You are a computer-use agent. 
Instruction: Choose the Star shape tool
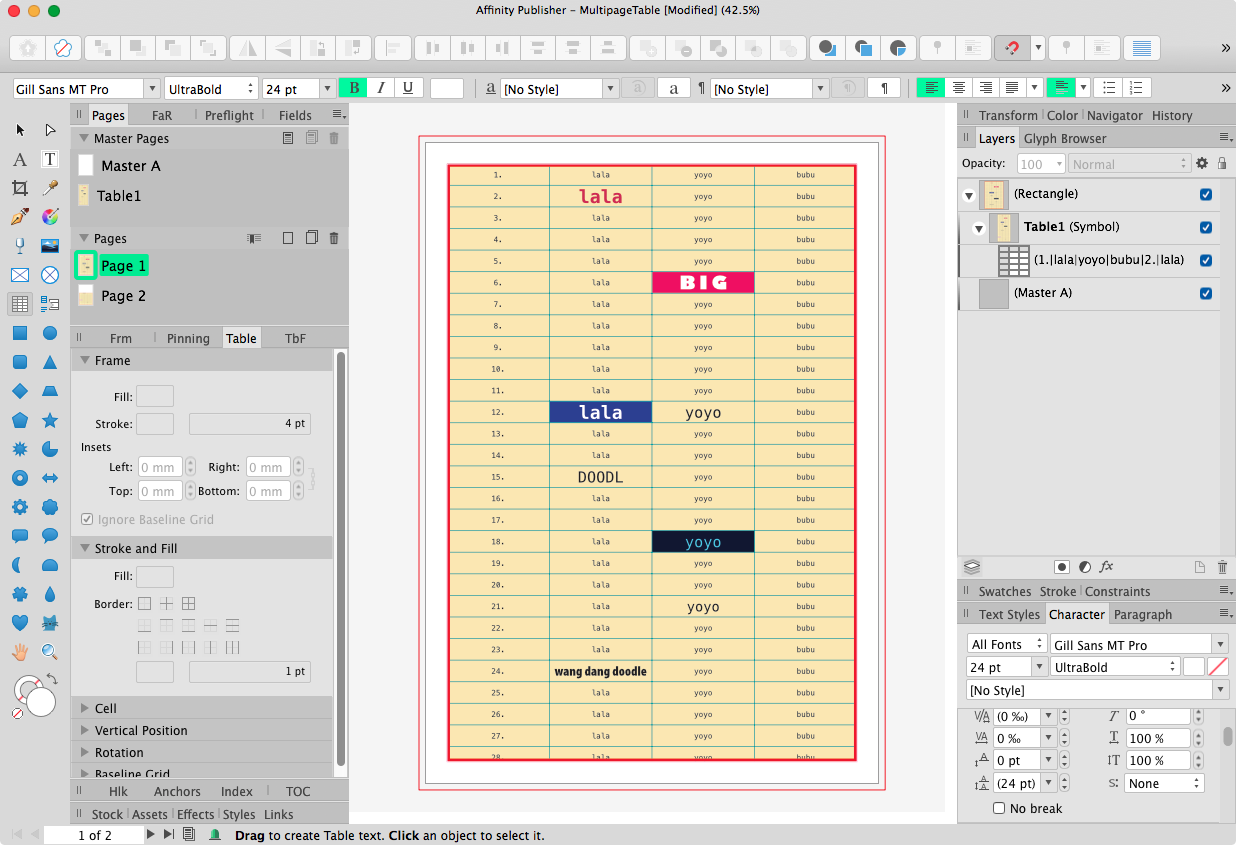(x=50, y=420)
